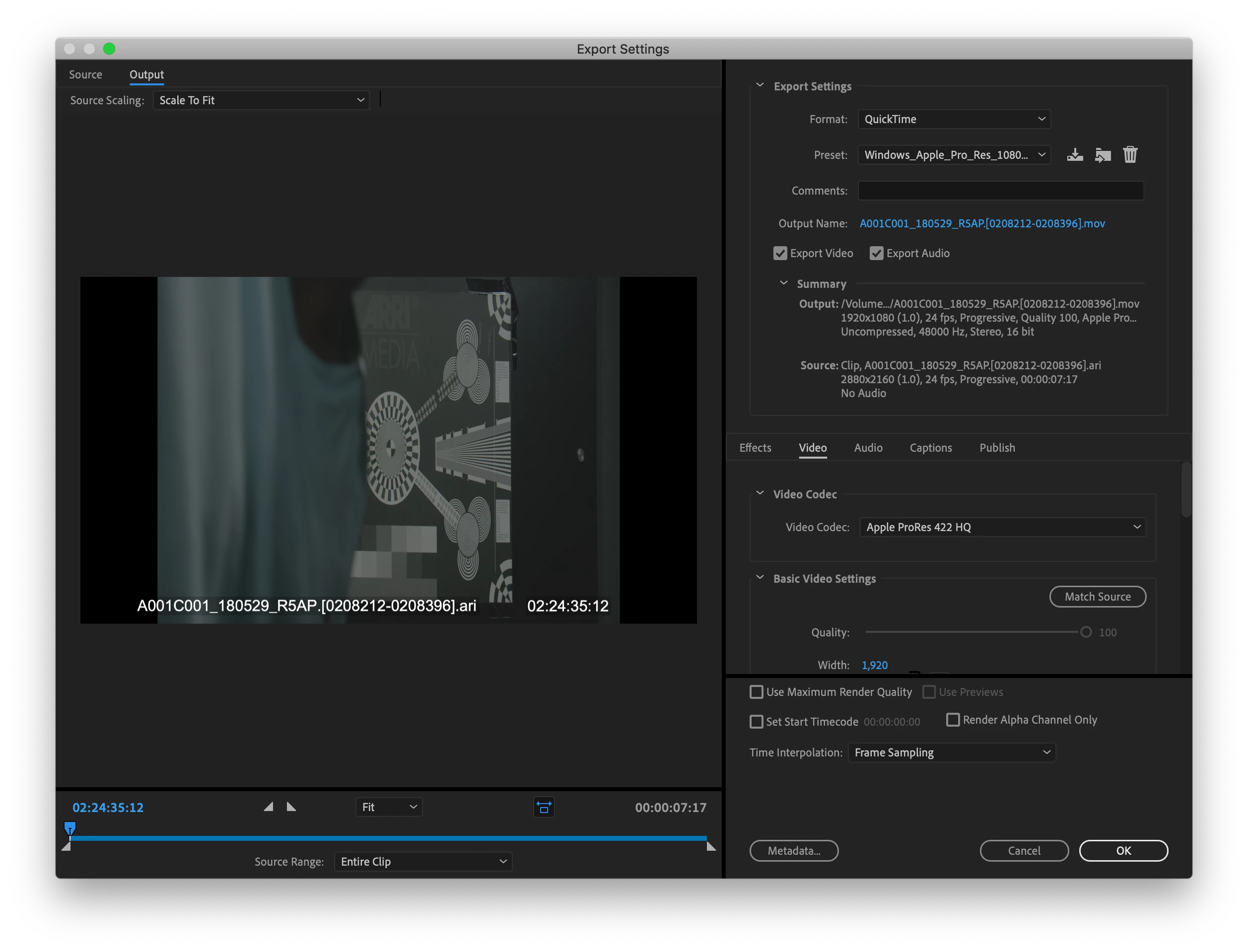Click the Set In Point triangle icon
Screen dimensions: 1248x952
(269, 807)
